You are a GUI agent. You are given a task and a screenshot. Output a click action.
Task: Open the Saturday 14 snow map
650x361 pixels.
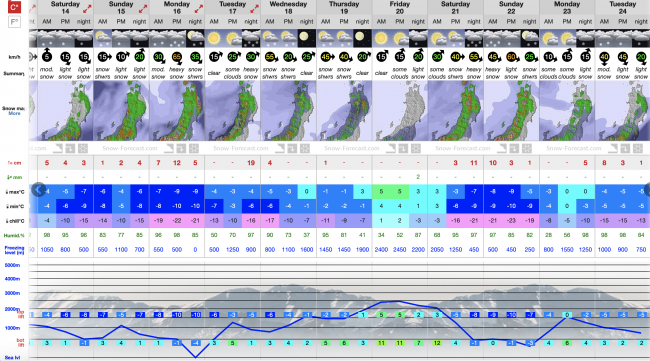65,111
